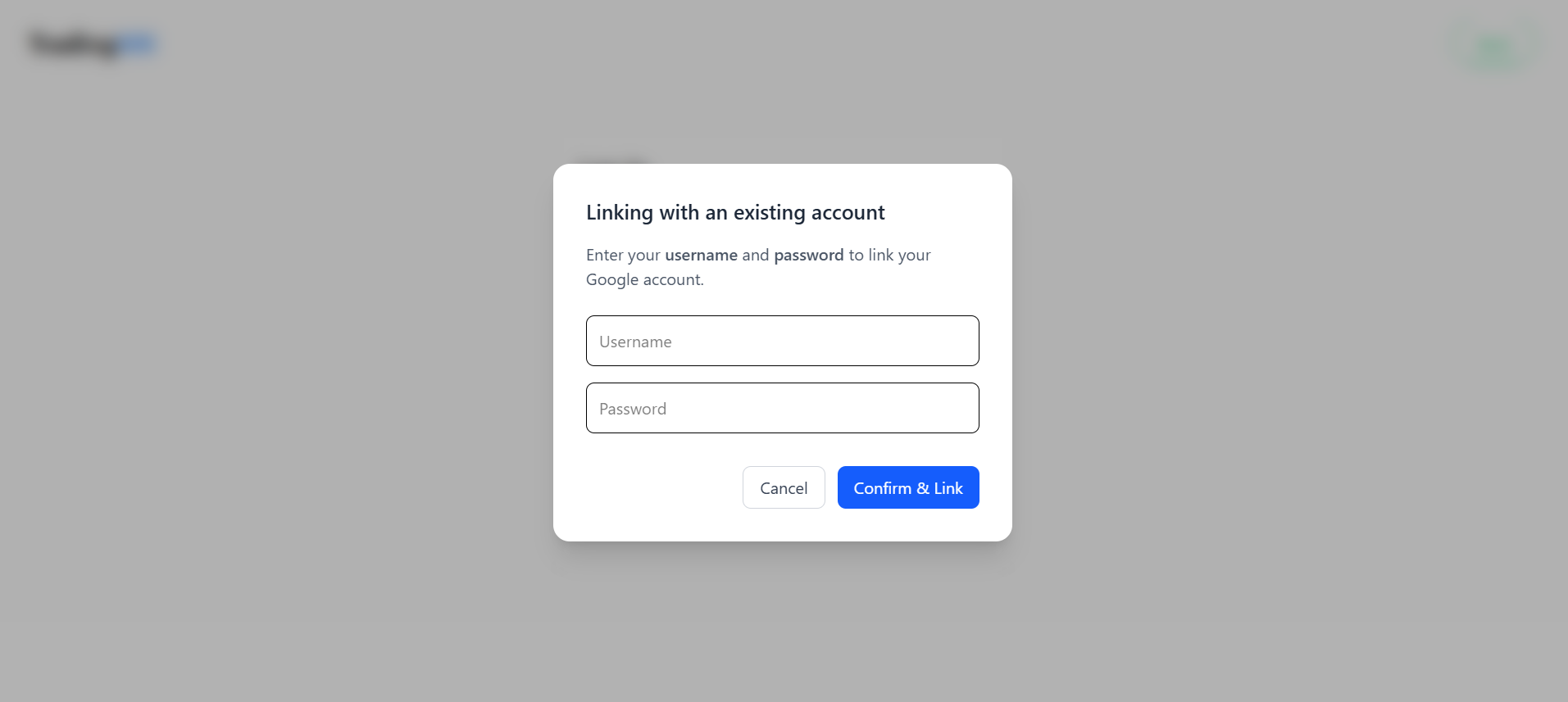Click the Password input field

tap(782, 408)
